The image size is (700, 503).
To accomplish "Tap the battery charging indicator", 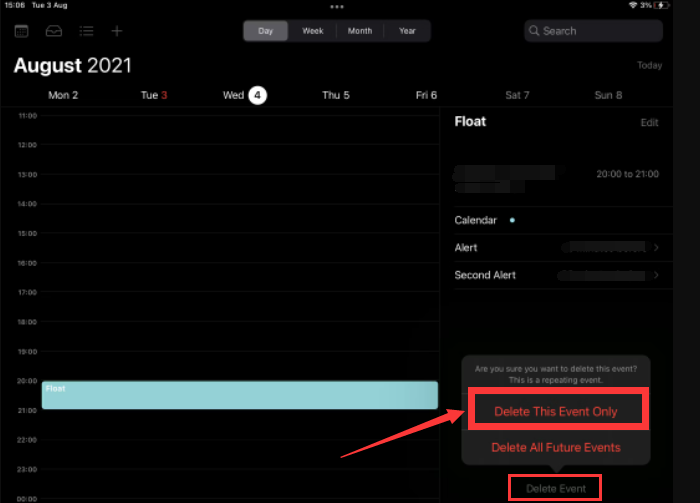I will 661,5.
